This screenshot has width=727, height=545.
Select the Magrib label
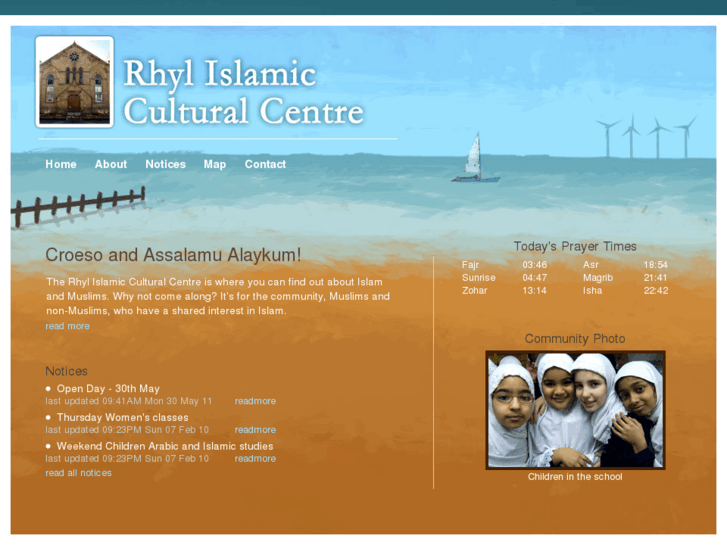pos(598,278)
